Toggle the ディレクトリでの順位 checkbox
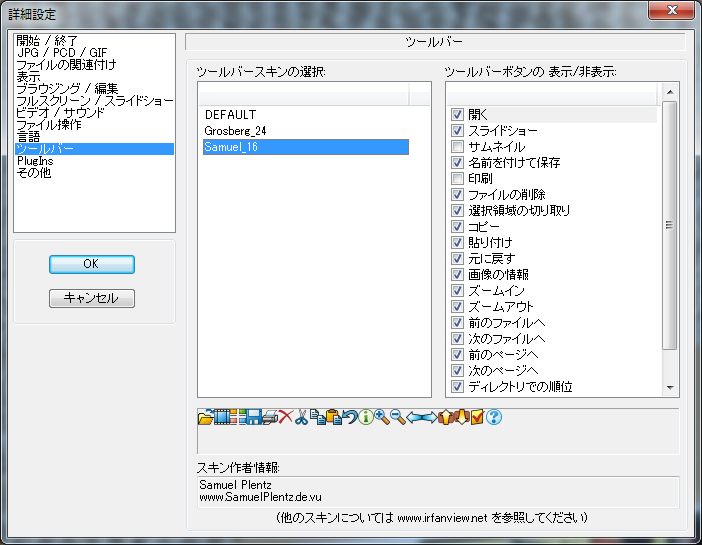702x545 pixels. (457, 386)
